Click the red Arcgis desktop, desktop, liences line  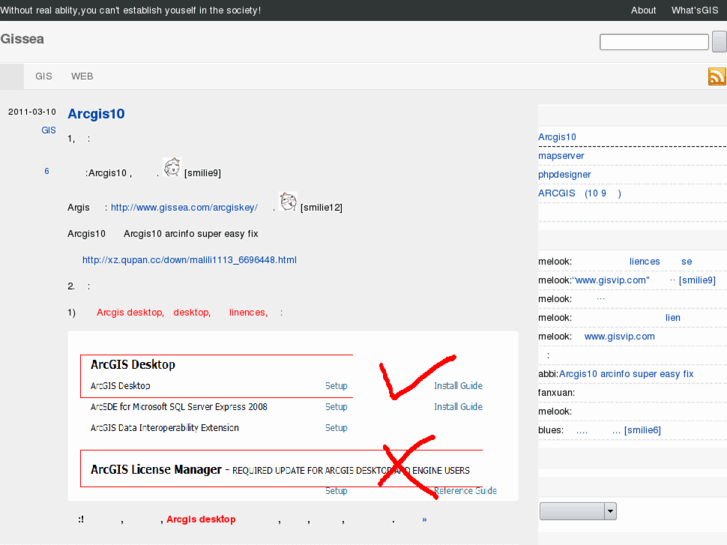(190, 313)
